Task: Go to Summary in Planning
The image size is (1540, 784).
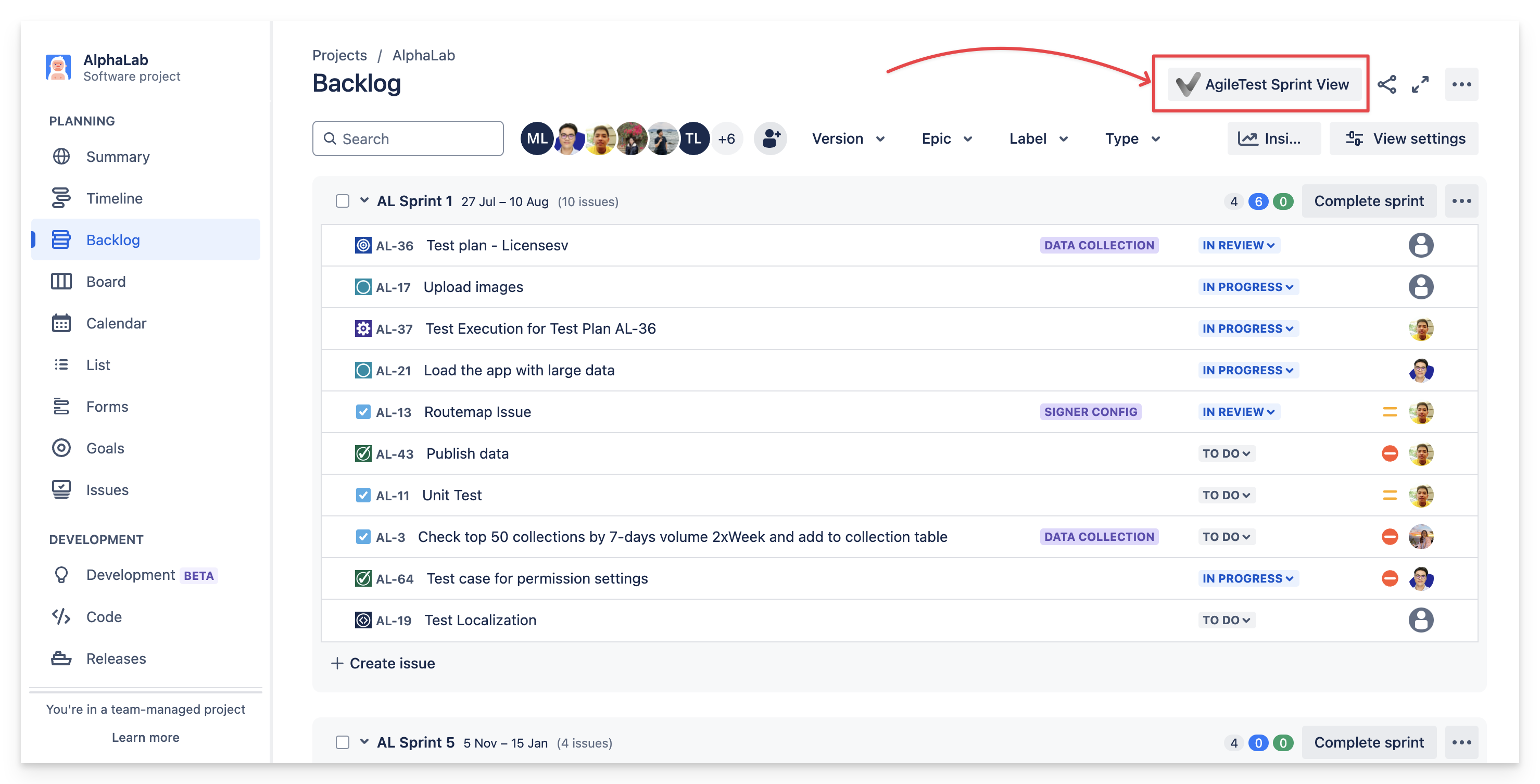Action: point(118,157)
